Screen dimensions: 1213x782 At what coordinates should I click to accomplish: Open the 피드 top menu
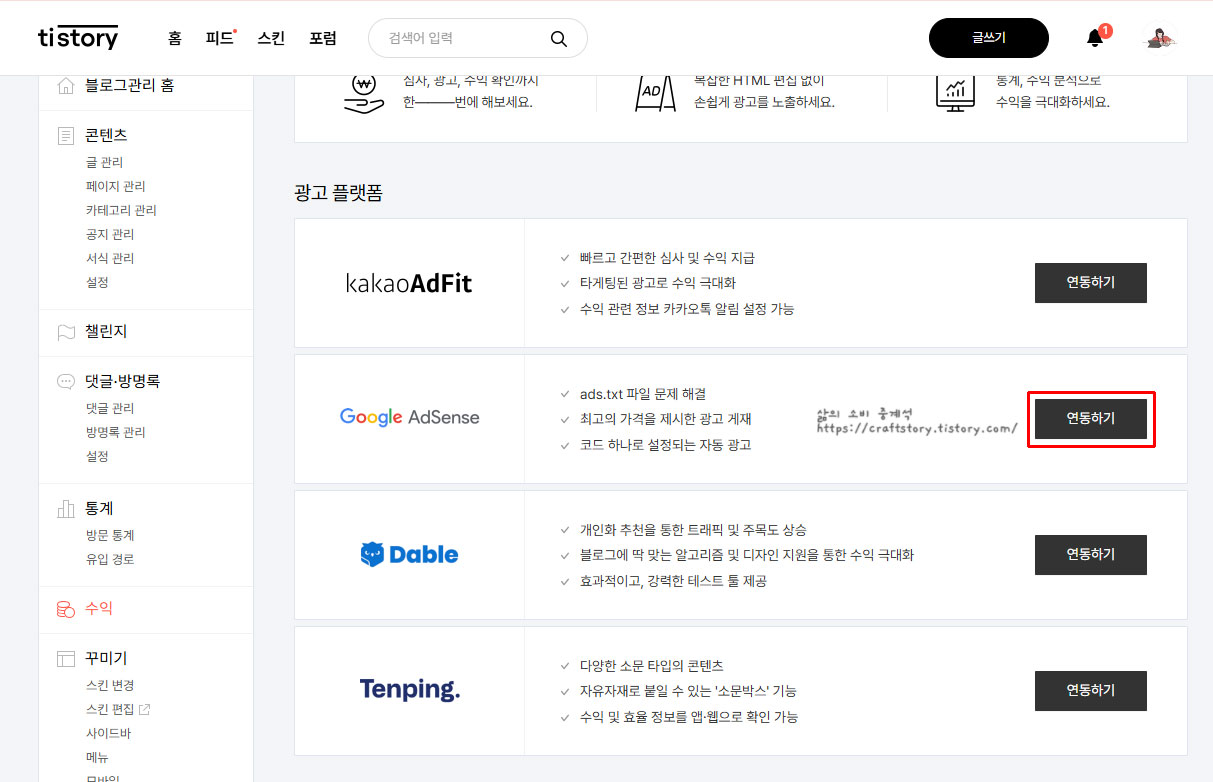(x=219, y=38)
